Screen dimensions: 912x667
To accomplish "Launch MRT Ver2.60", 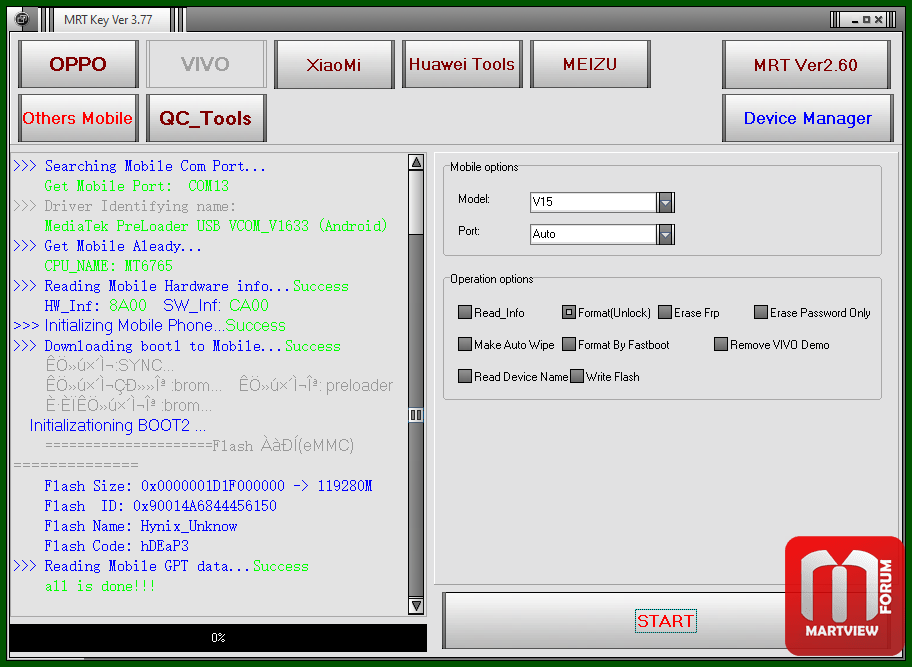I will (x=806, y=65).
